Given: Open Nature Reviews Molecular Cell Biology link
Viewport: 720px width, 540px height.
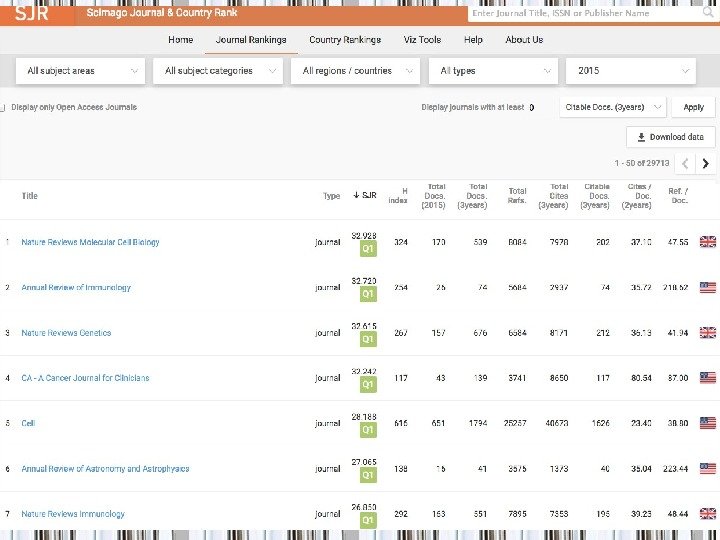Looking at the screenshot, I should point(90,242).
